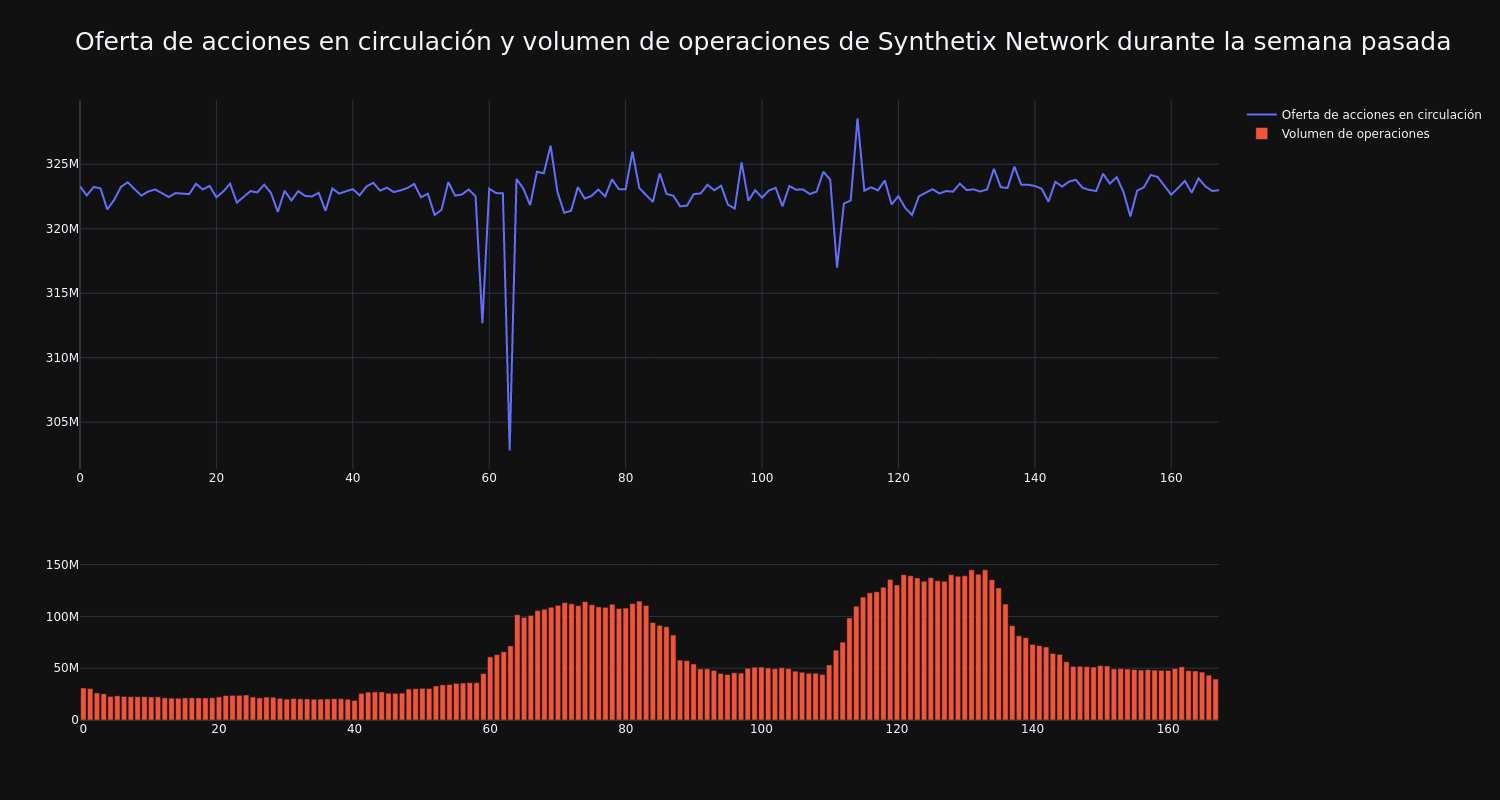This screenshot has width=1500, height=800.
Task: Click x-axis label 100 on upper chart
Action: click(x=762, y=479)
